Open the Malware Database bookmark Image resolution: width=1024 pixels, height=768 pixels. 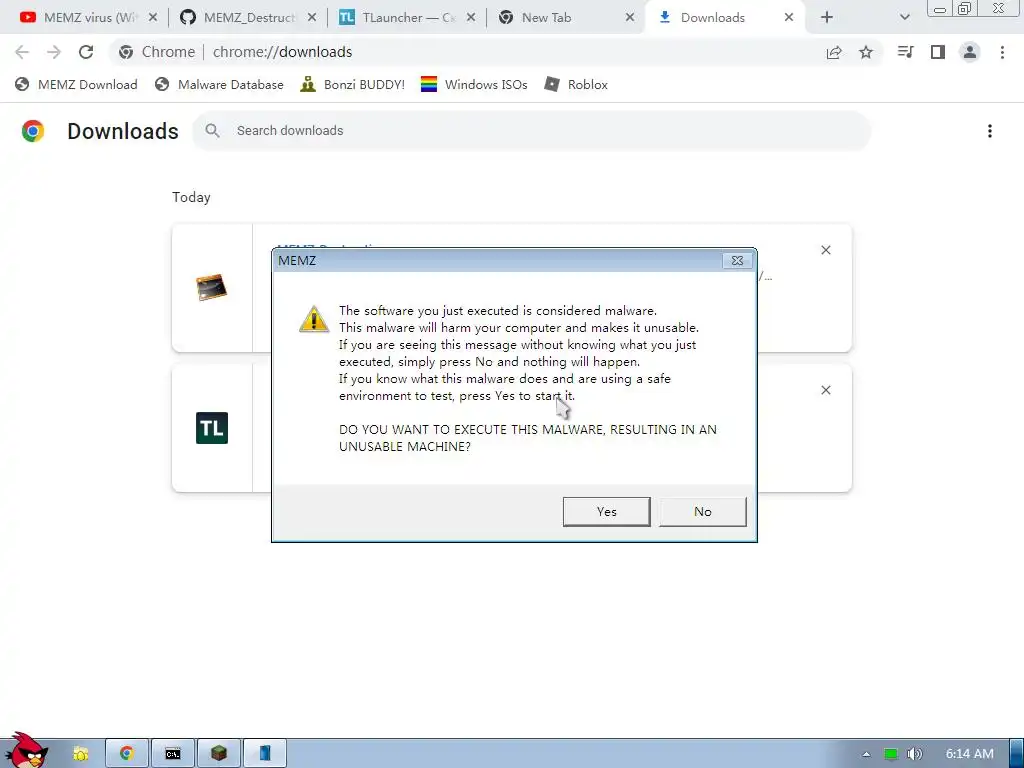pos(219,84)
